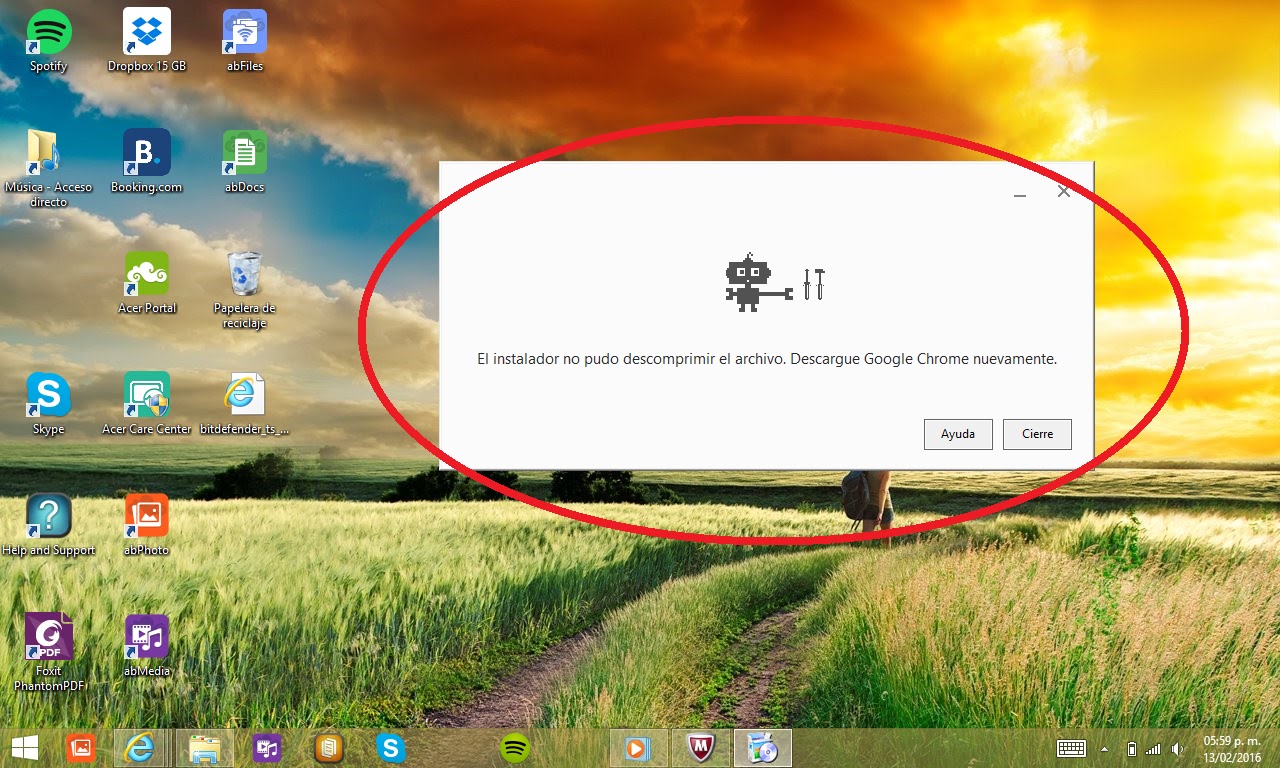1280x768 pixels.
Task: Open the Skype desktop shortcut
Action: coord(47,404)
